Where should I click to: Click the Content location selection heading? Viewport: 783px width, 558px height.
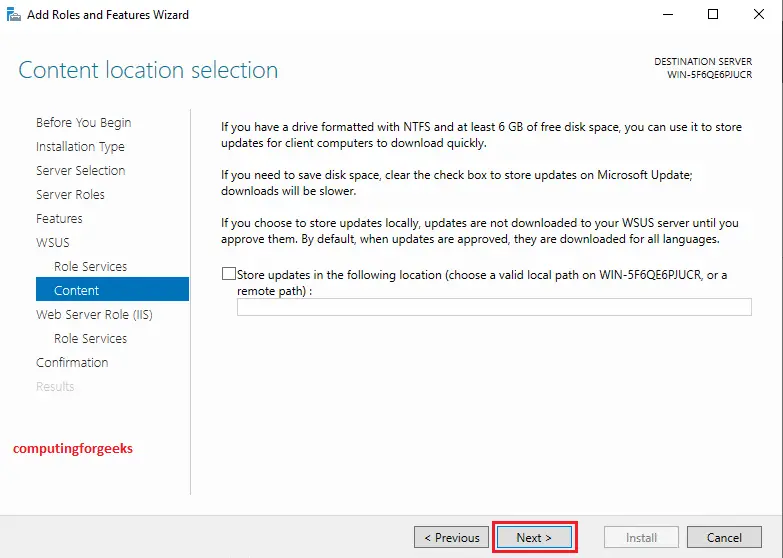tap(148, 70)
